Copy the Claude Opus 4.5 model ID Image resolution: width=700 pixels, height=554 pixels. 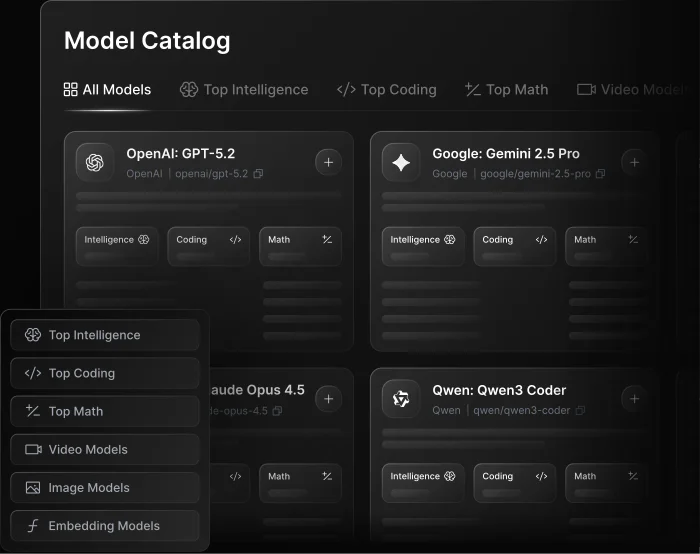pyautogui.click(x=277, y=411)
